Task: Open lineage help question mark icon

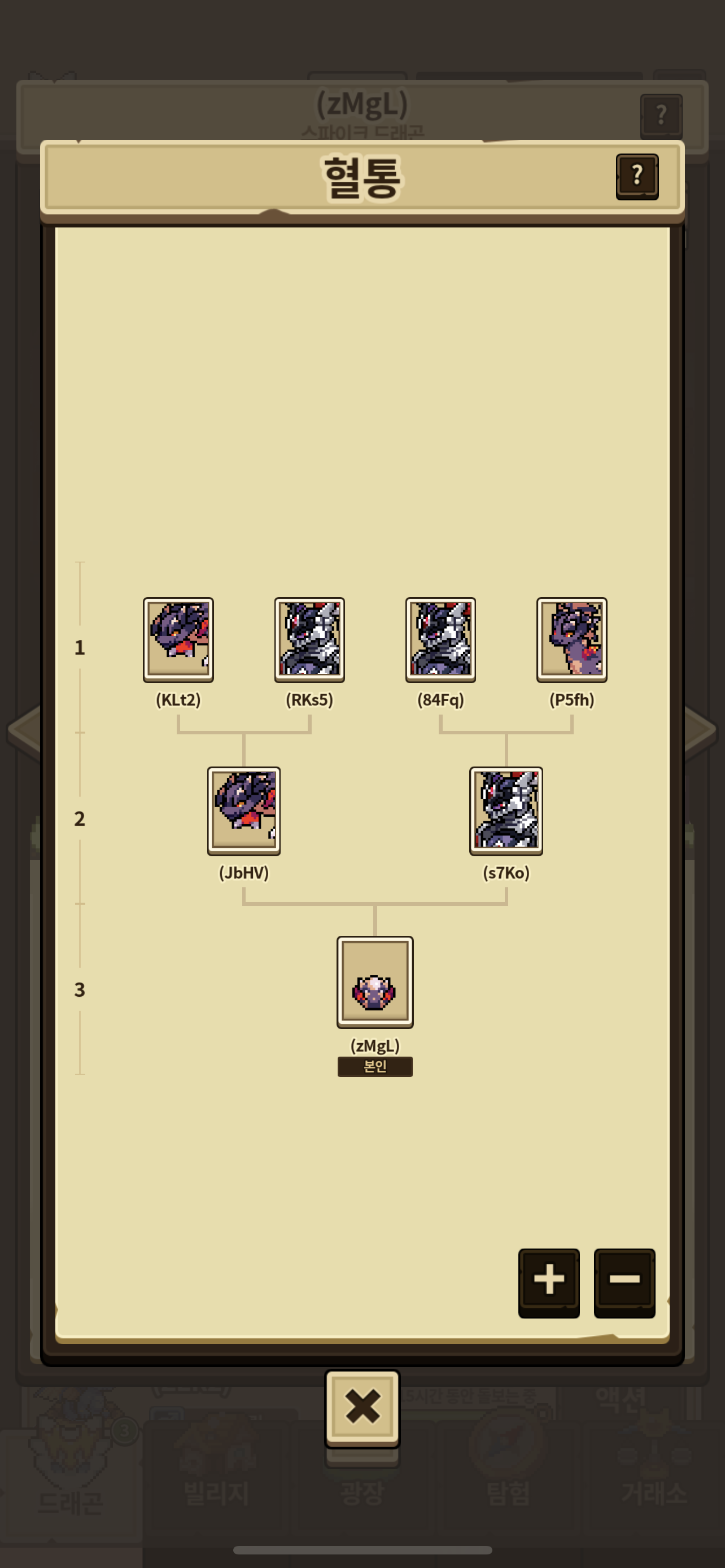Action: tap(637, 177)
